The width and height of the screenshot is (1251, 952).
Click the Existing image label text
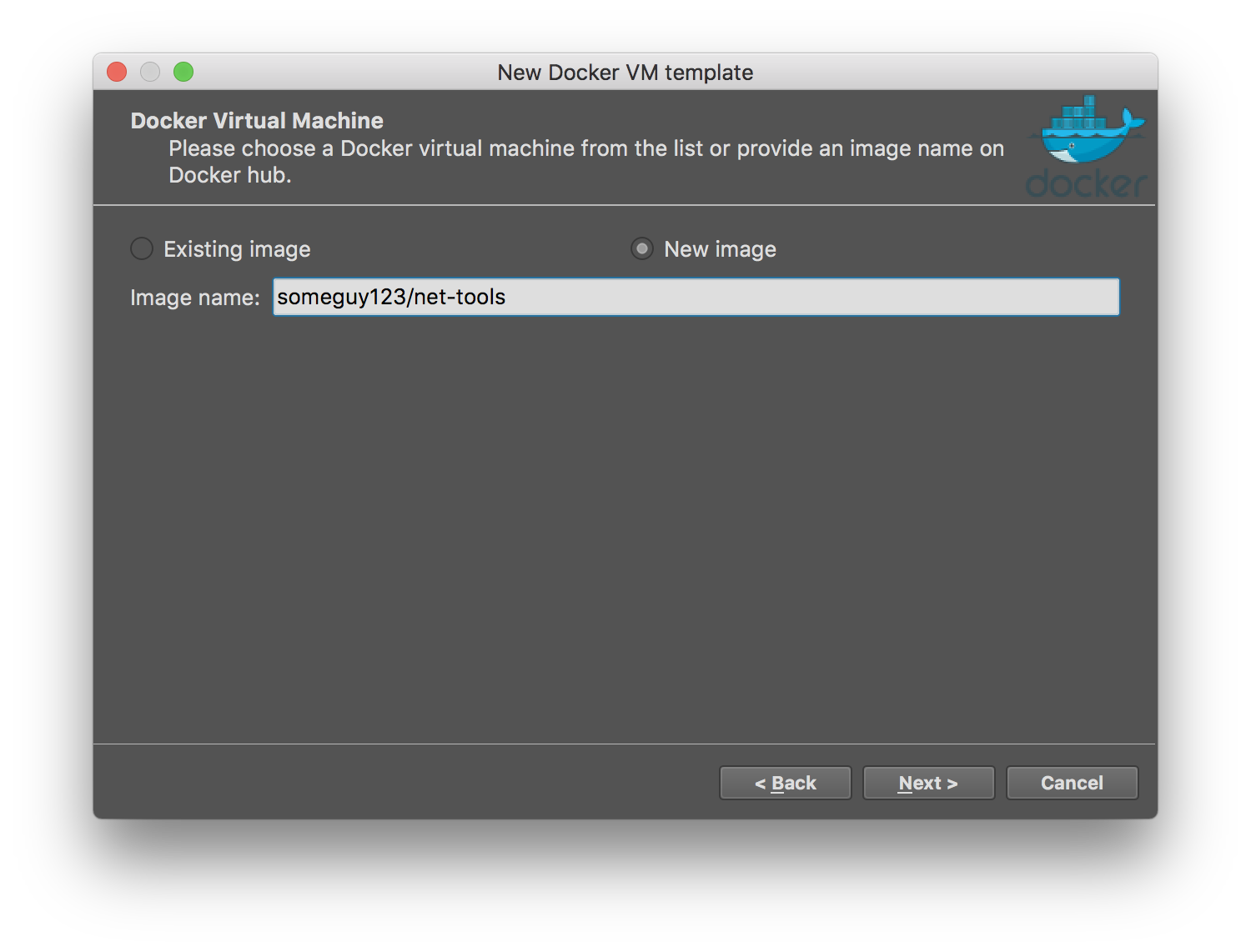tap(237, 248)
